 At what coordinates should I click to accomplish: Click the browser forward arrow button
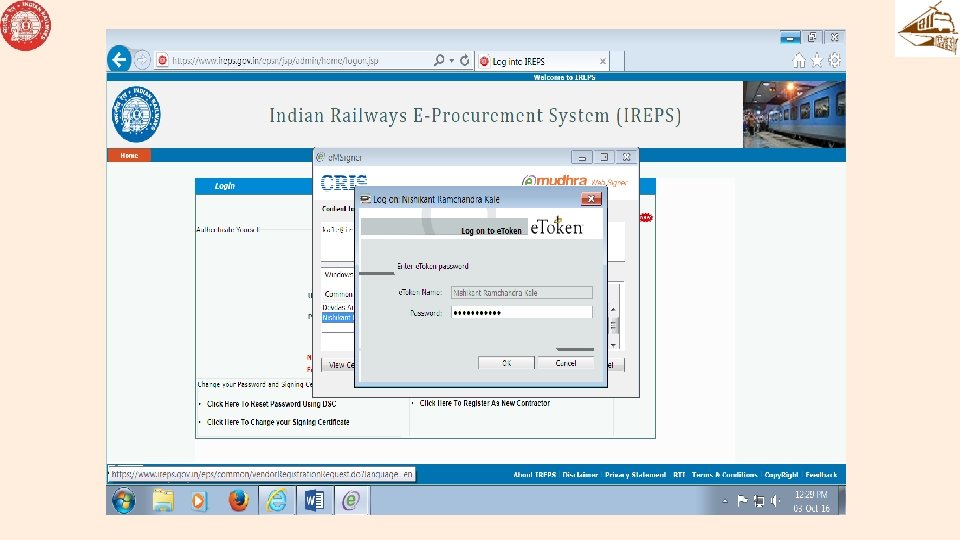point(142,60)
